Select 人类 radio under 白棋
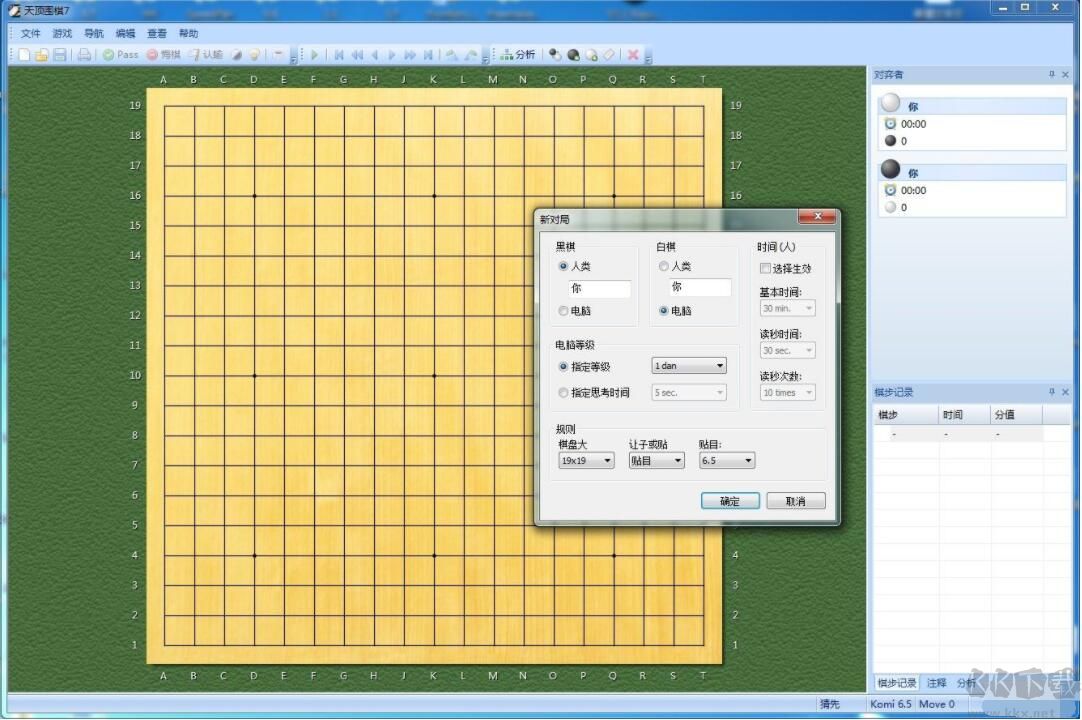Screen dimensions: 1082x720 click(664, 267)
